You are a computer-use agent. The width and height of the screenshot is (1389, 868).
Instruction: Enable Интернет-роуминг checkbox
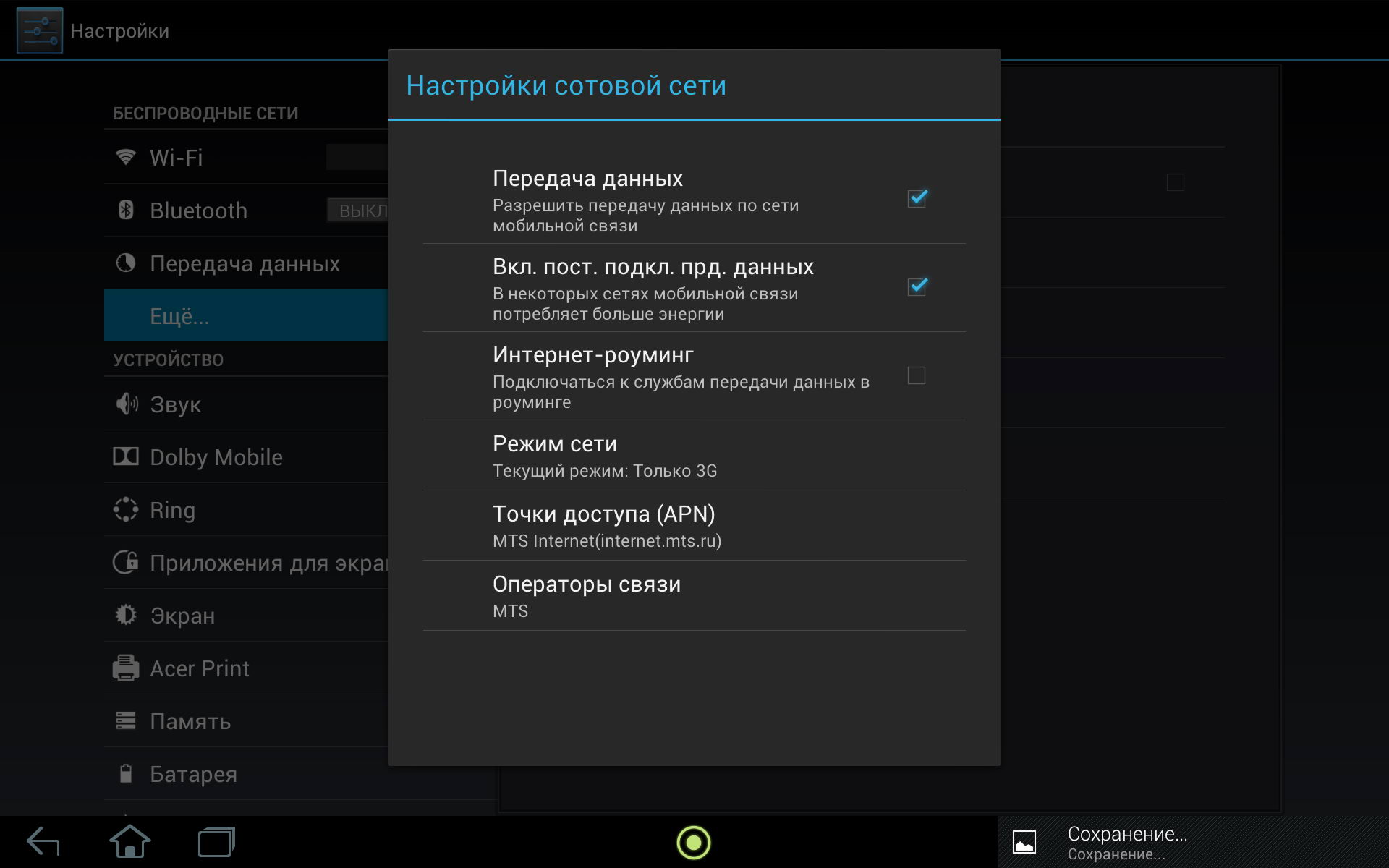pyautogui.click(x=917, y=375)
